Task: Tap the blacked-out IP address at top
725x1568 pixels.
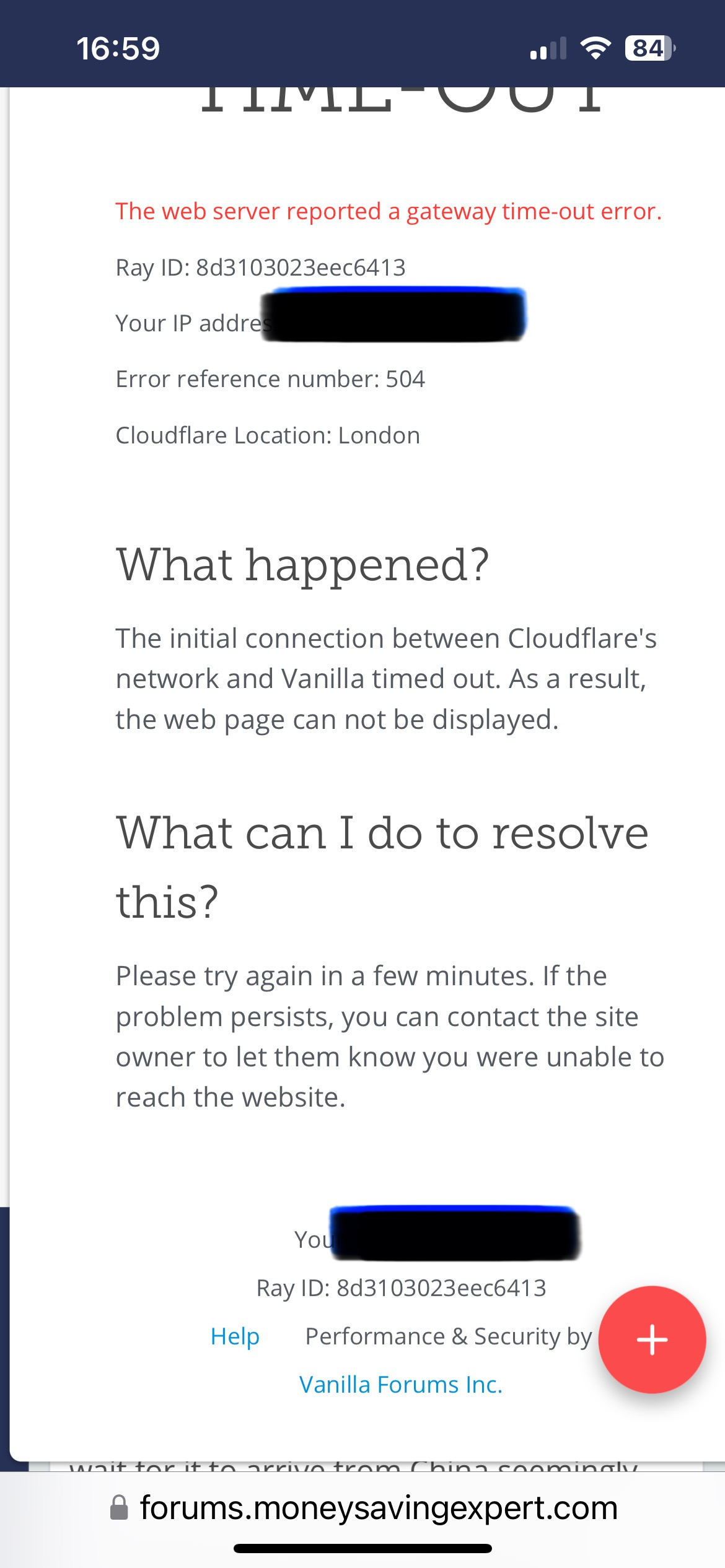Action: [x=393, y=315]
